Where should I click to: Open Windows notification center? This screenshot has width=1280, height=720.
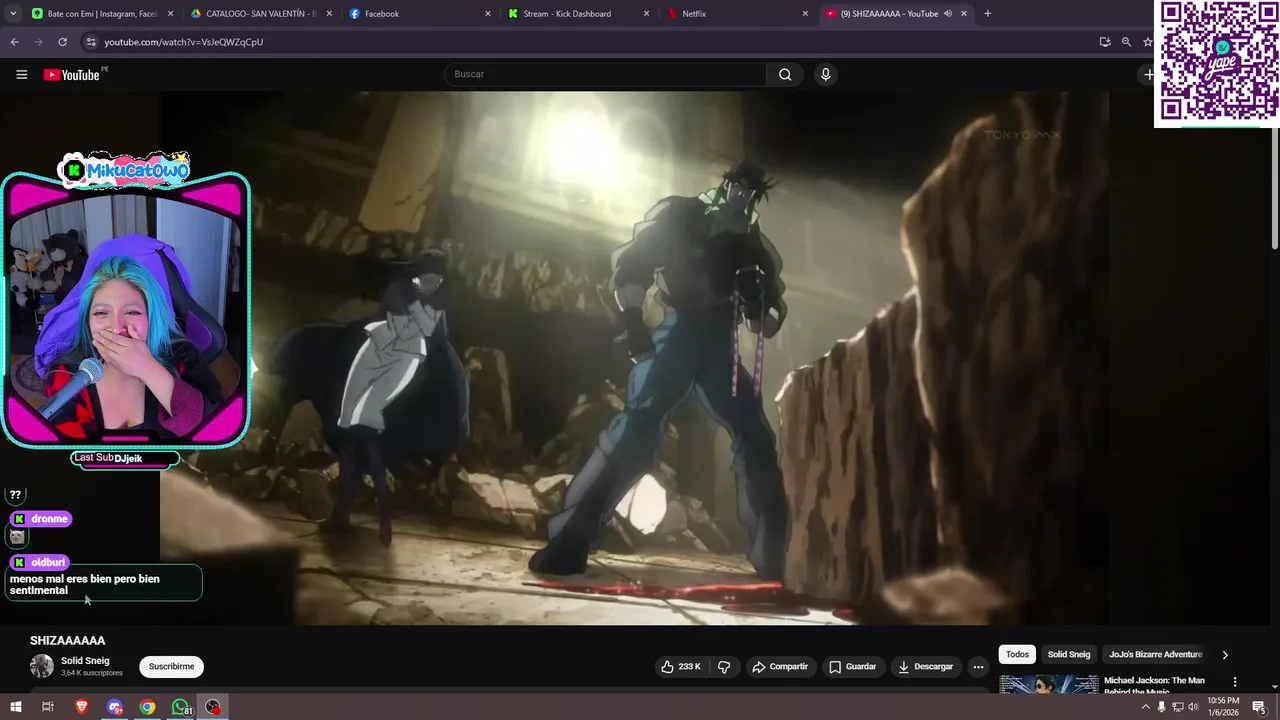(1259, 707)
